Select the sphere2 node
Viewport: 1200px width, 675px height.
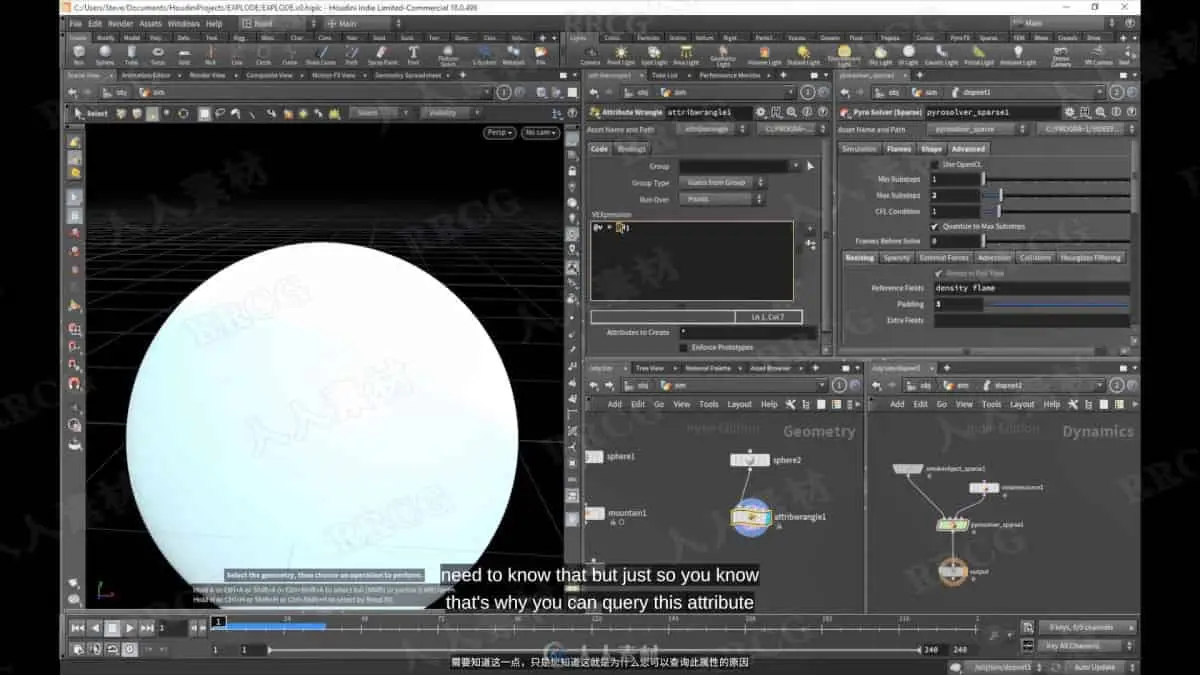(x=750, y=460)
